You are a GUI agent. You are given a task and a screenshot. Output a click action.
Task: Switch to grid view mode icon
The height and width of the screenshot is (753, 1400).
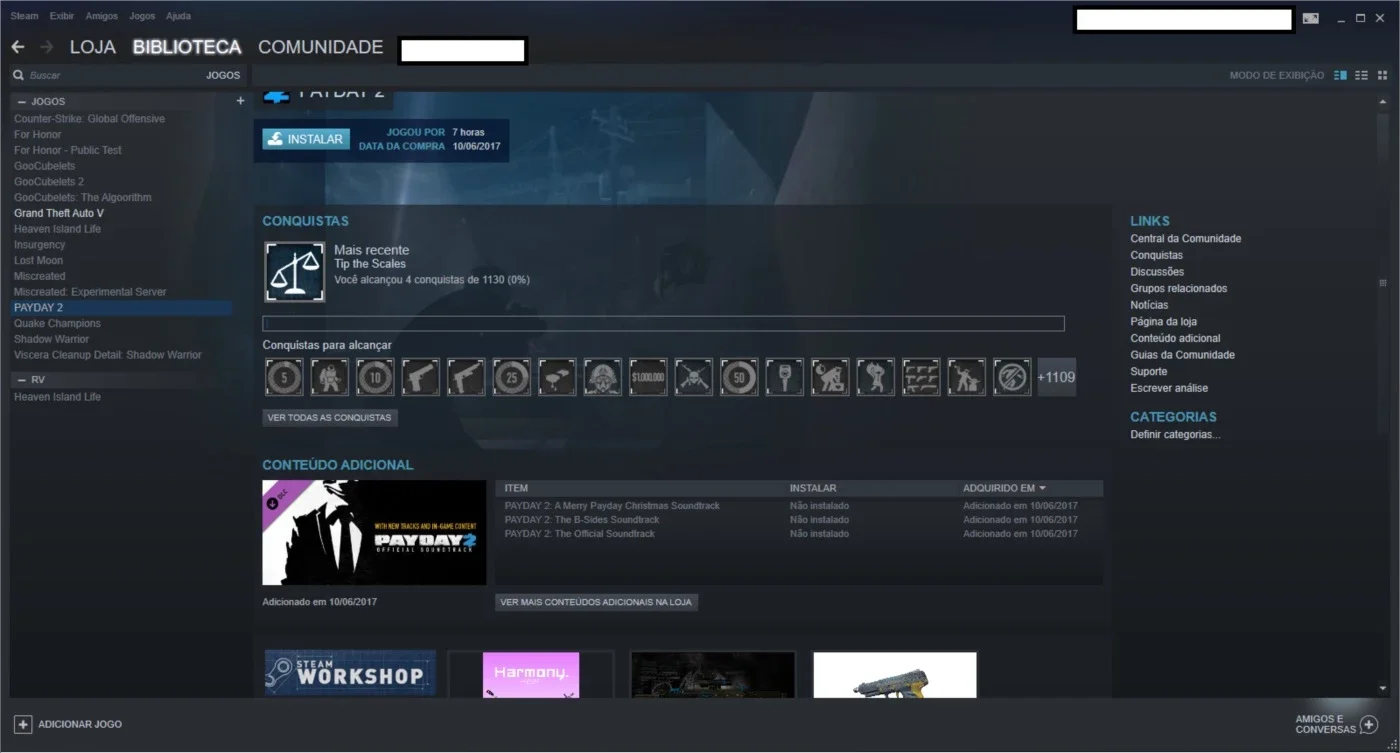1383,75
